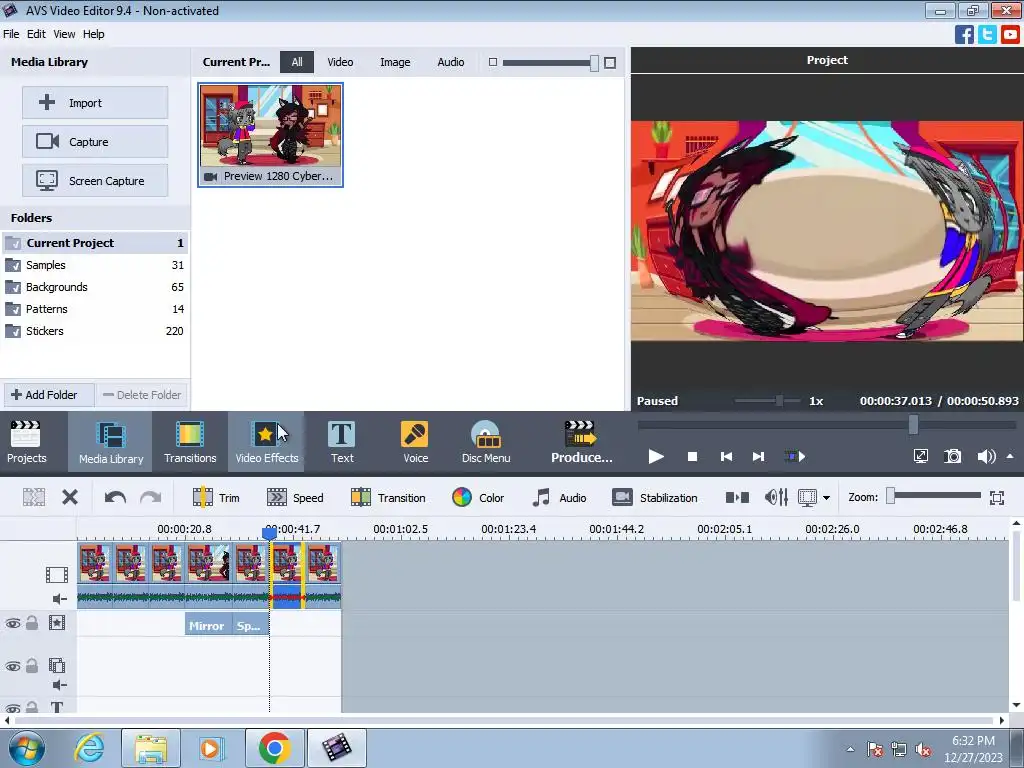Viewport: 1024px width, 768px height.
Task: Select the Backgrounds folder
Action: (x=95, y=287)
